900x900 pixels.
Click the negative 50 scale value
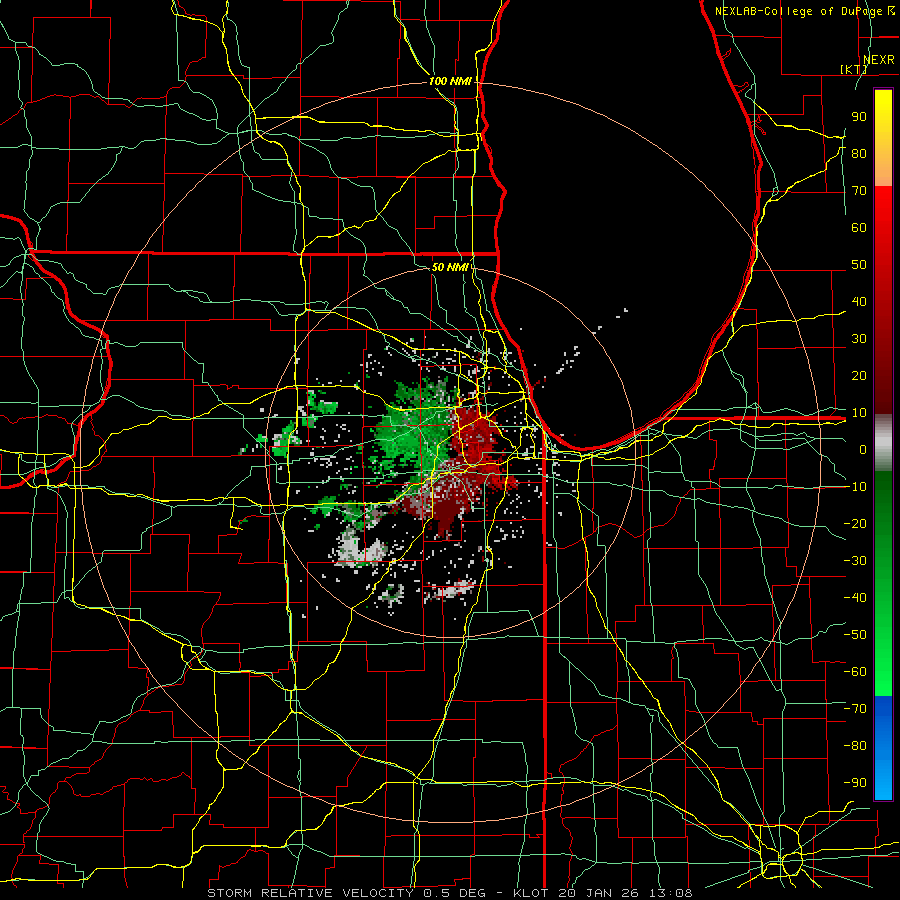[855, 635]
